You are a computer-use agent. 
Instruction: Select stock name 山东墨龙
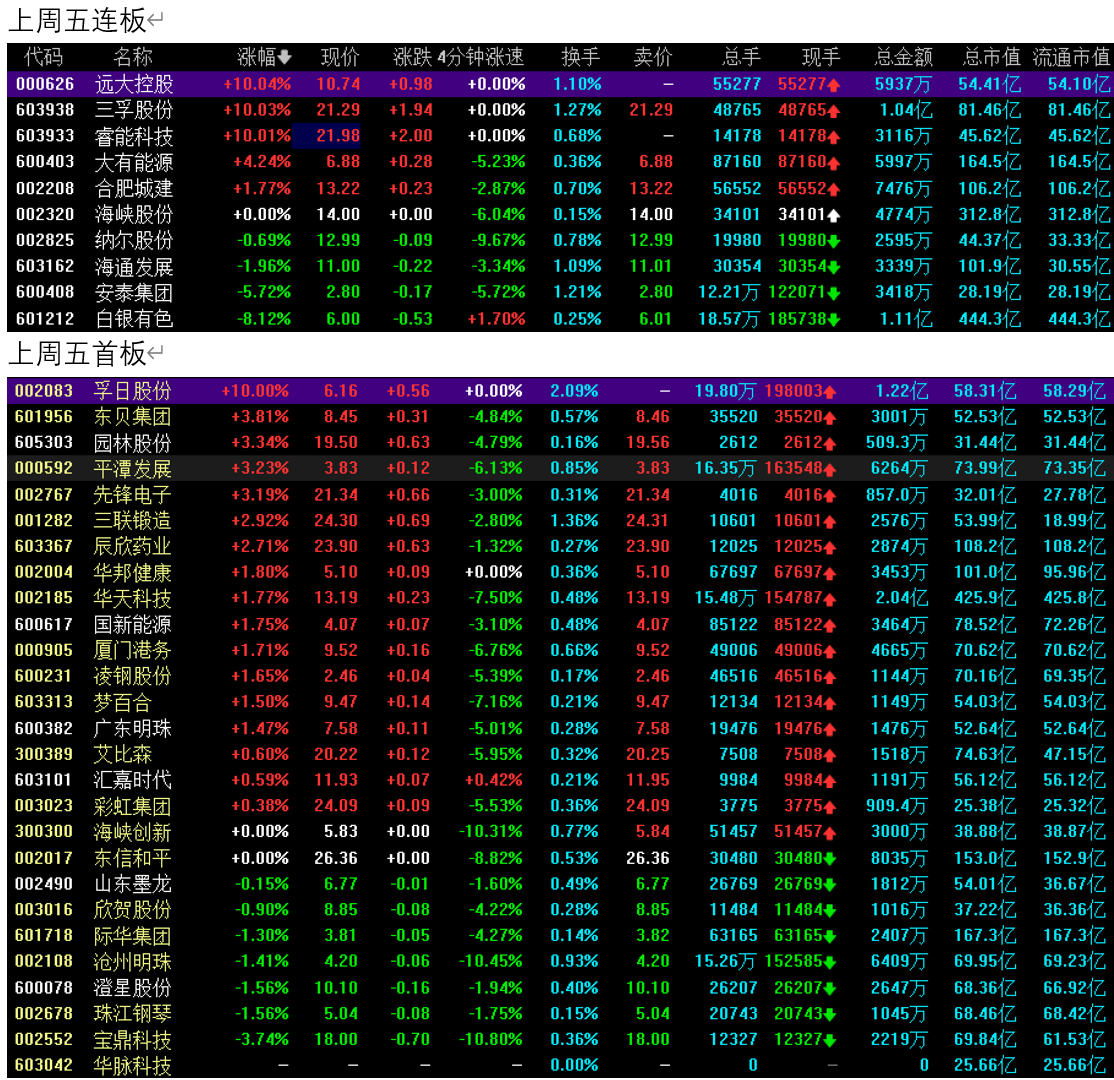[132, 884]
